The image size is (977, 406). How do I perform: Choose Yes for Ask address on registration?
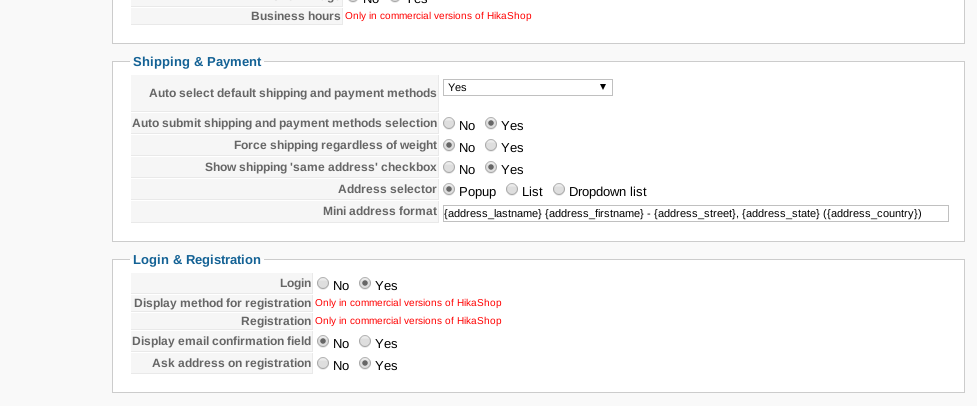tap(365, 365)
